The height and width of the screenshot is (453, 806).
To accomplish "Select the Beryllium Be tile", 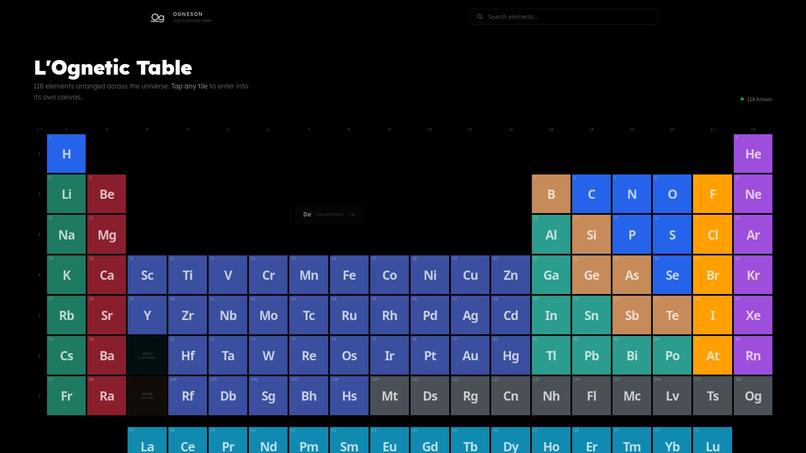I will [x=107, y=194].
